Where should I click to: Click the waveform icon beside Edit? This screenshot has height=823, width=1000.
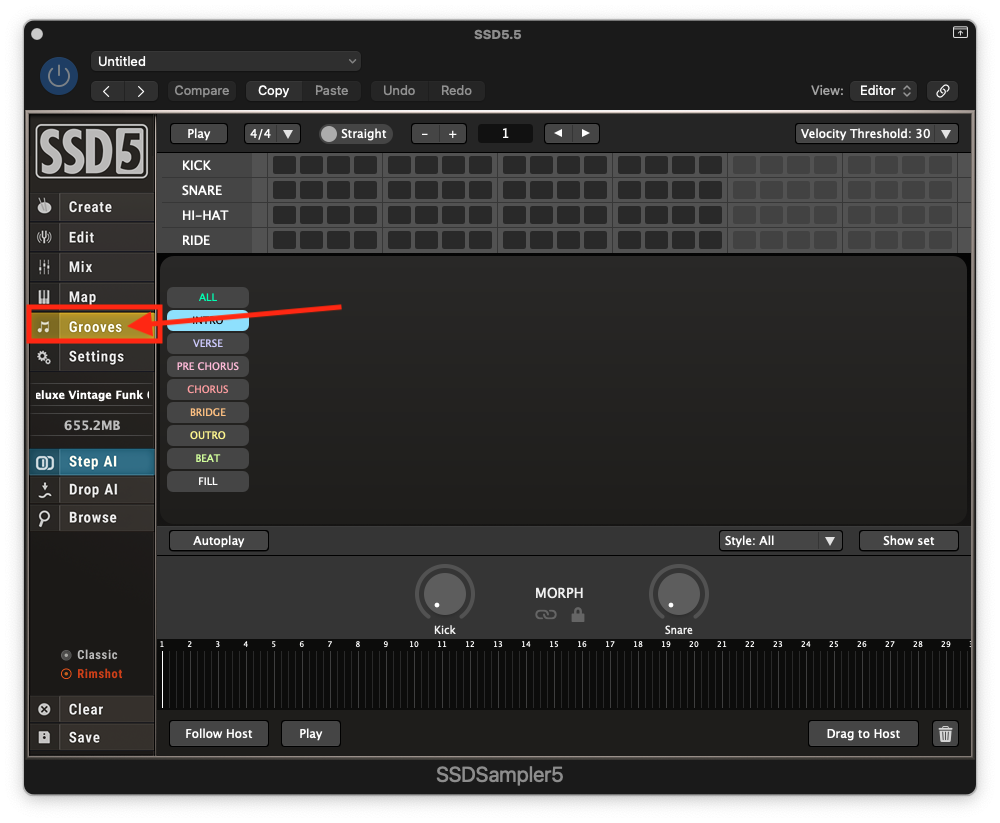click(44, 237)
